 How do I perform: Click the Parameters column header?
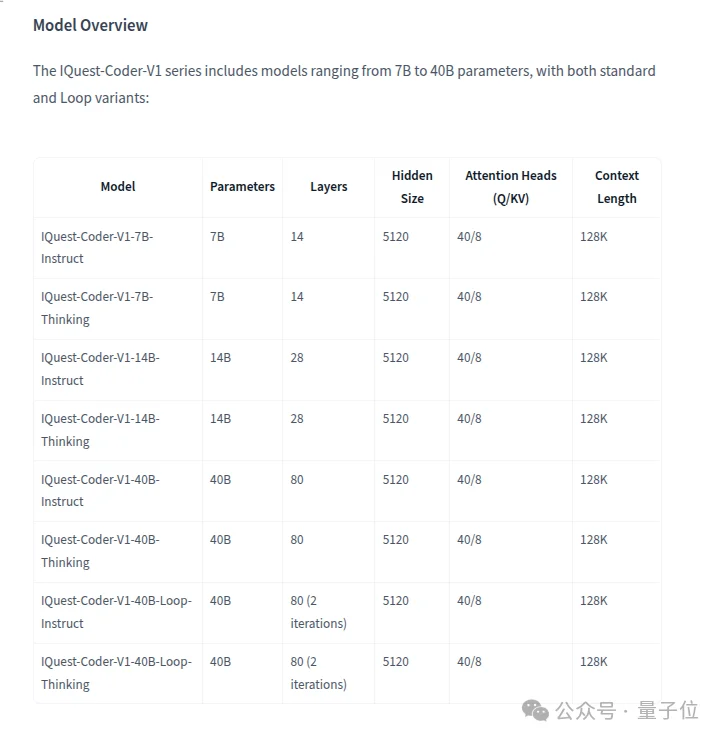tap(242, 187)
